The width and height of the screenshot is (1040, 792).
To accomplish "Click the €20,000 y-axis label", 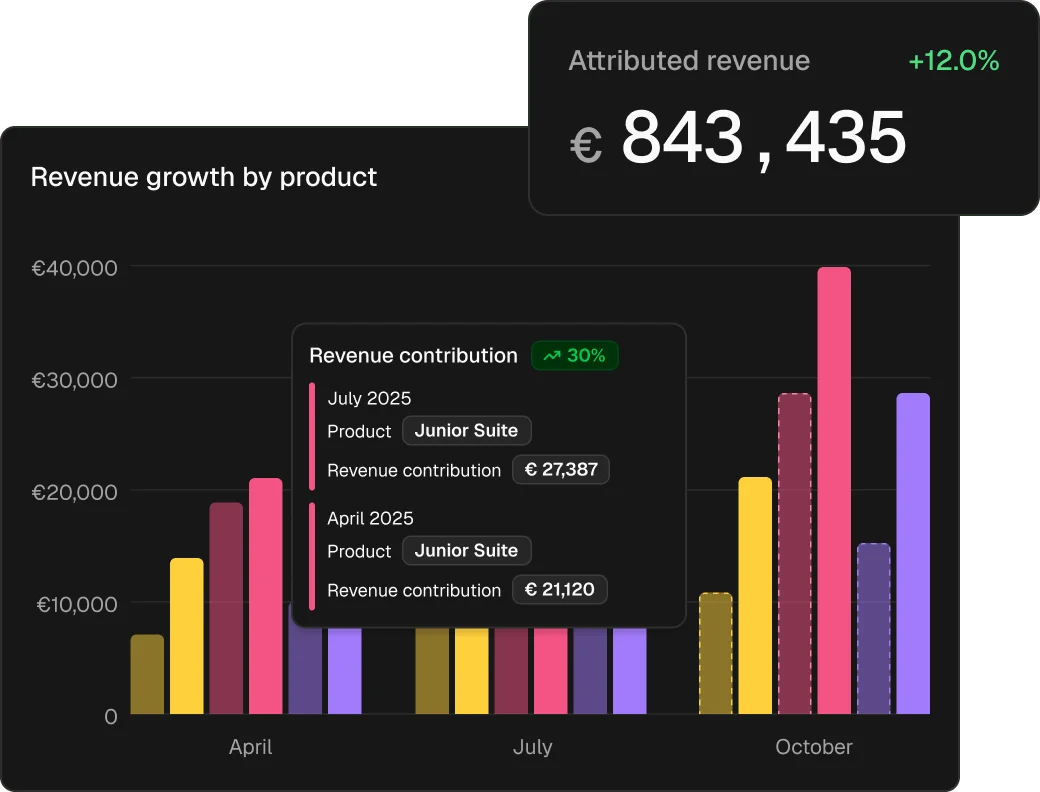I will coord(74,492).
